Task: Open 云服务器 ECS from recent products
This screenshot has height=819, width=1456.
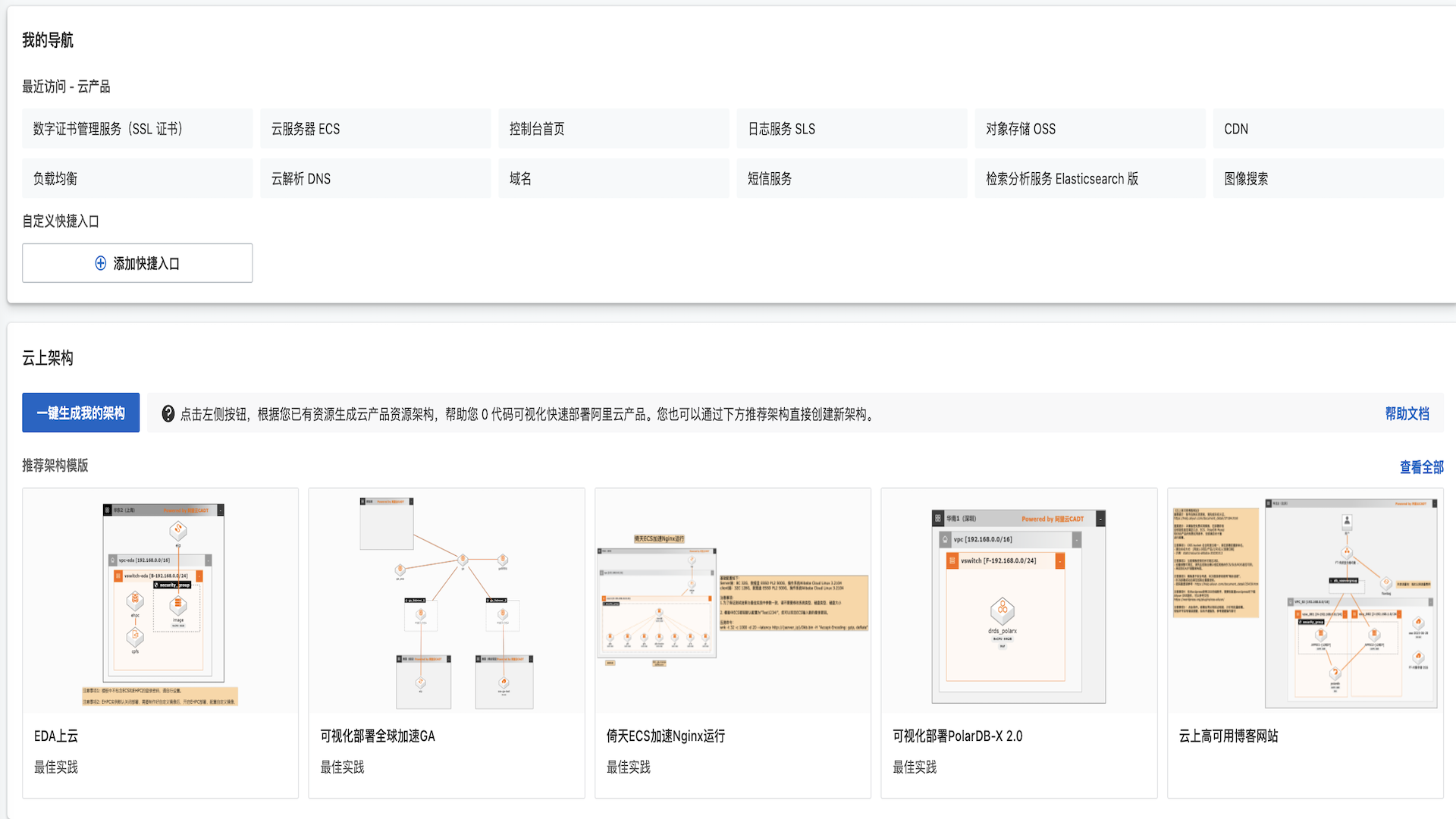Action: pyautogui.click(x=306, y=128)
